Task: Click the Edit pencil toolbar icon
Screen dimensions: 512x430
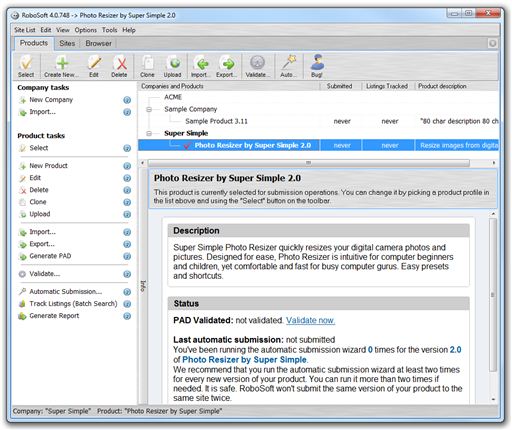Action: (94, 66)
